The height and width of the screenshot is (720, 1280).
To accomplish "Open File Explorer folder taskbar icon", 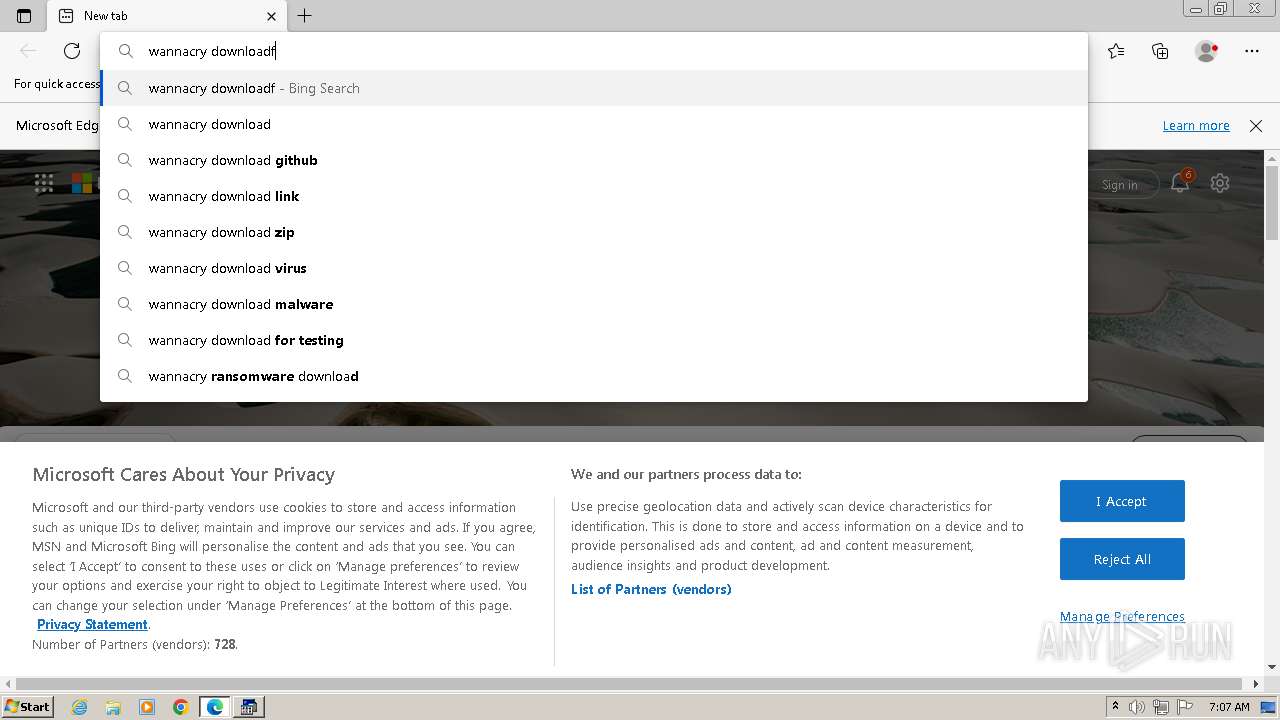I will click(113, 707).
